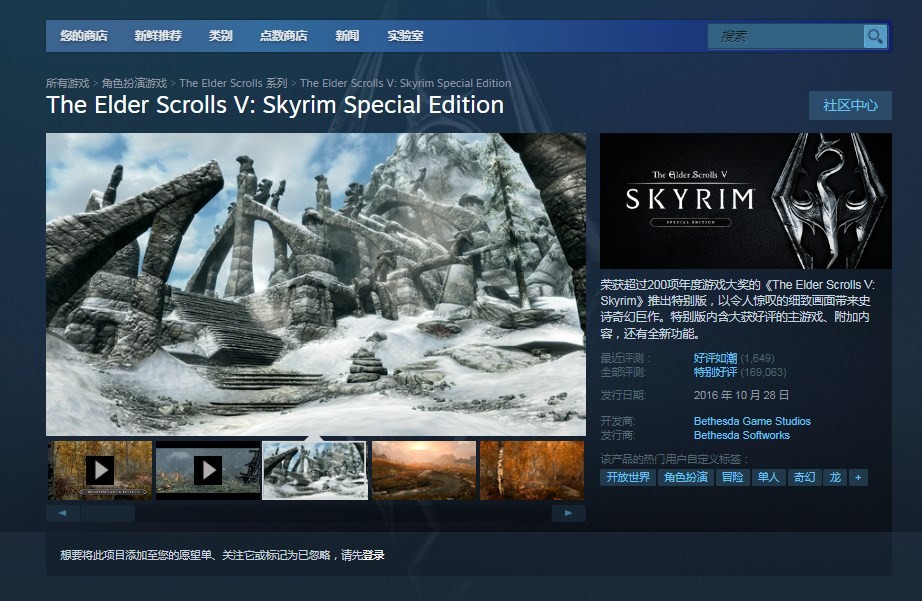The height and width of the screenshot is (601, 922).
Task: Go to 角色扮演游戏 breadcrumb
Action: 134,84
